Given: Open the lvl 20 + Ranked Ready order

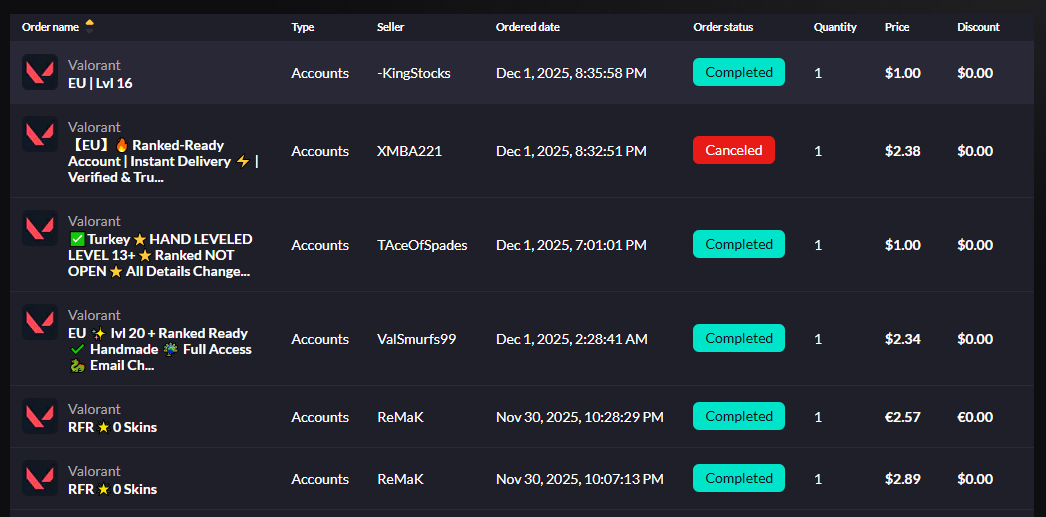Looking at the screenshot, I should coord(159,350).
